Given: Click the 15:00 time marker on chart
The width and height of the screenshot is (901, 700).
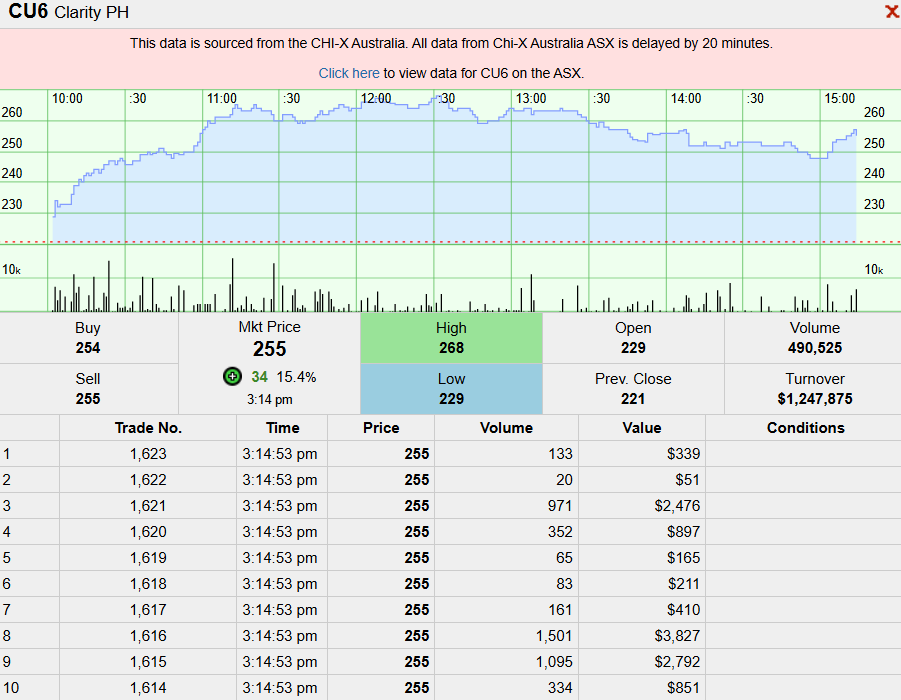Looking at the screenshot, I should tap(840, 98).
